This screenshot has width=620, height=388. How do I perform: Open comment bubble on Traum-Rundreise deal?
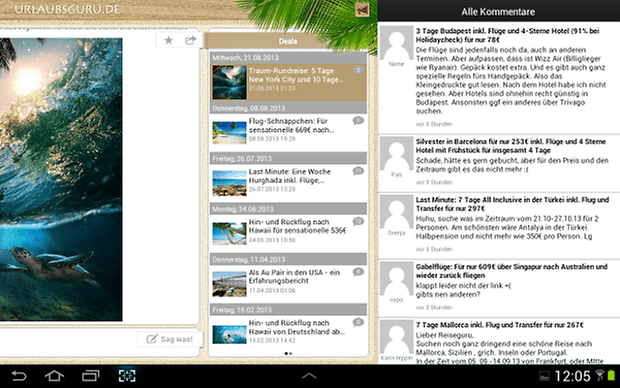coord(358,70)
